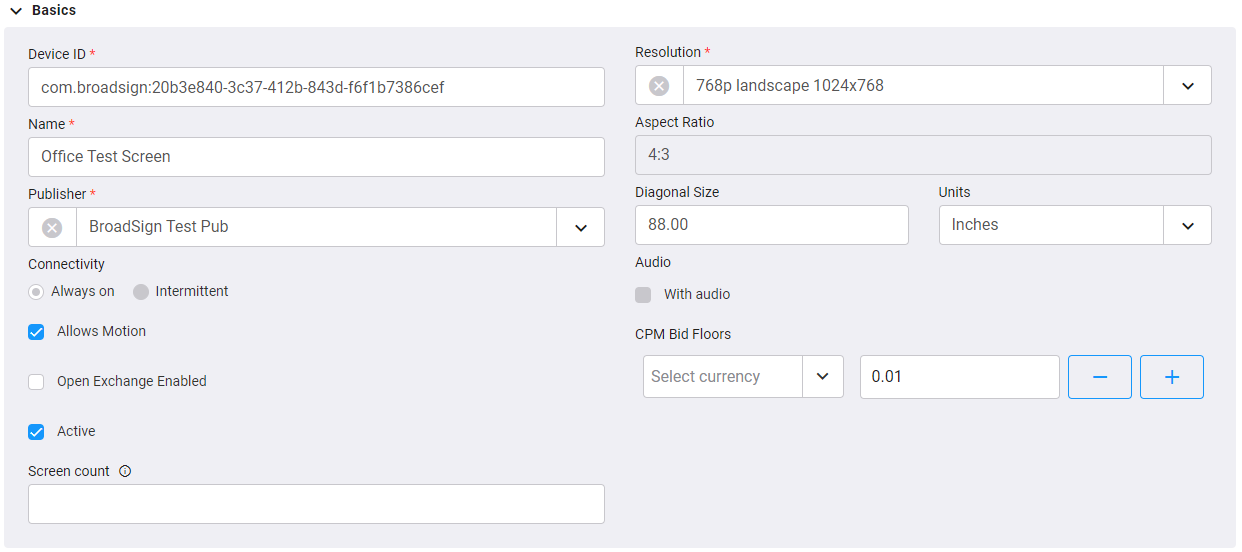Clear the selected Resolution value

(x=659, y=86)
